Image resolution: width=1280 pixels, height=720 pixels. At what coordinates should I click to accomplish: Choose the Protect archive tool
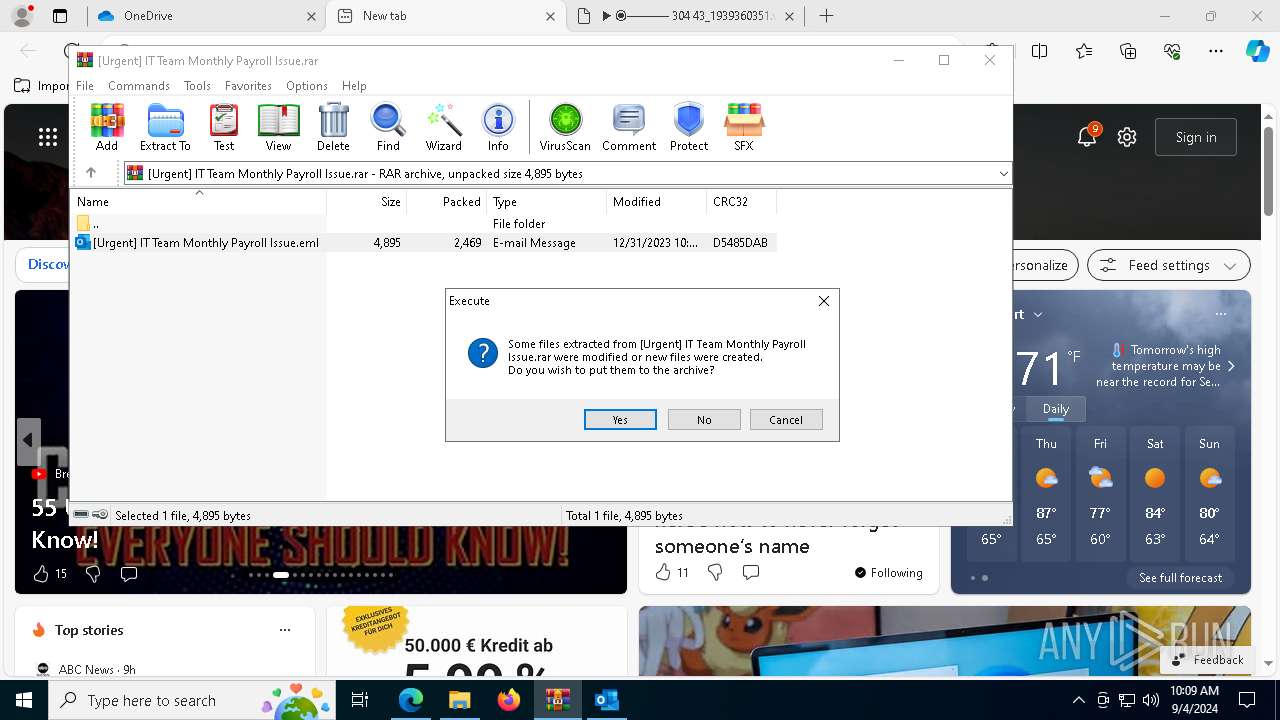[x=689, y=127]
